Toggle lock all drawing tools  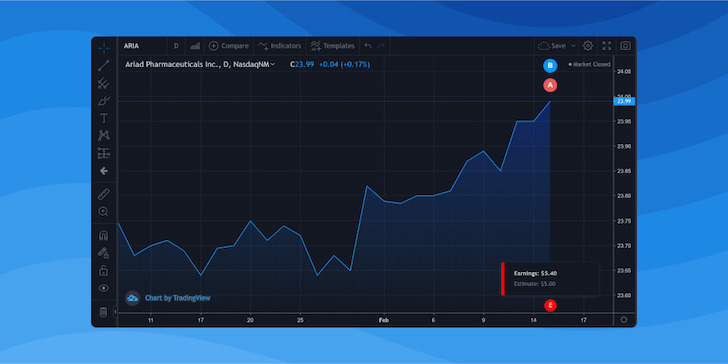pyautogui.click(x=104, y=270)
